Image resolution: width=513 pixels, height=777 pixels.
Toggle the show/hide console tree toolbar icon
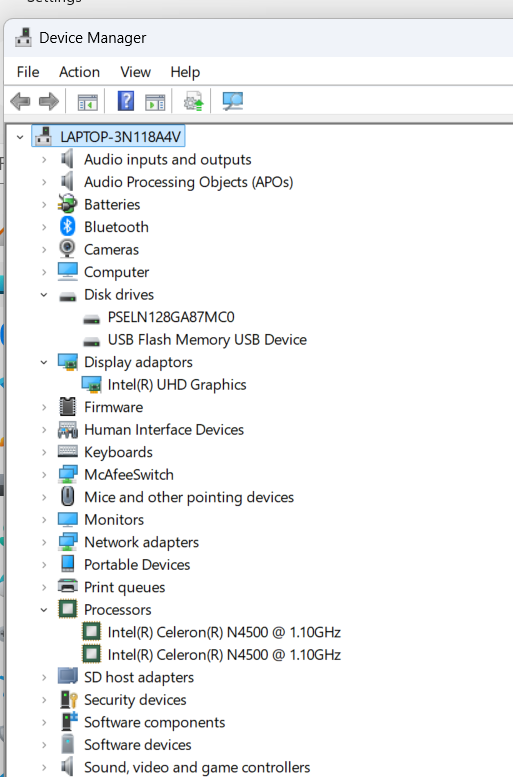[x=88, y=102]
